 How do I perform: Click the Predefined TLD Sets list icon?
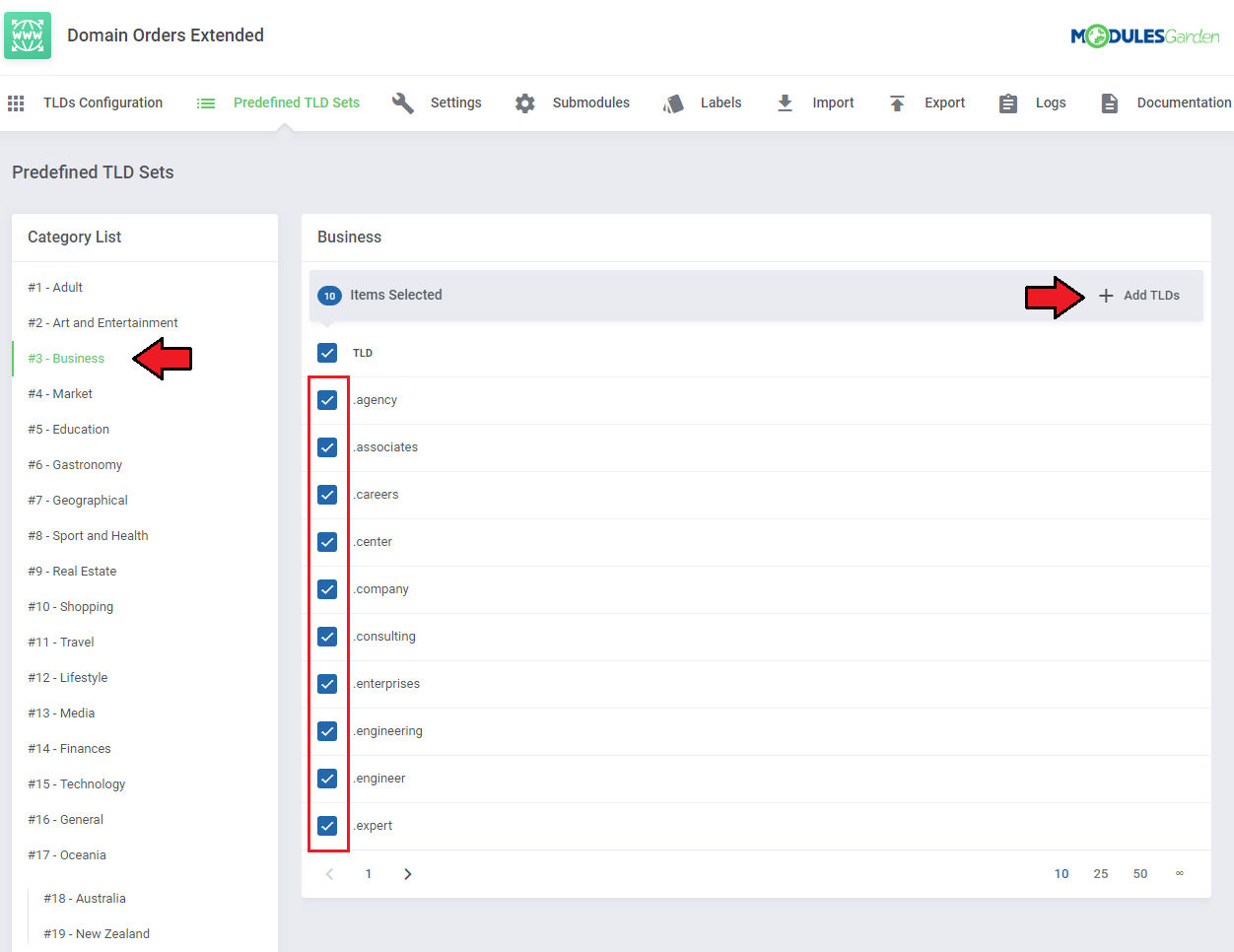pos(206,103)
